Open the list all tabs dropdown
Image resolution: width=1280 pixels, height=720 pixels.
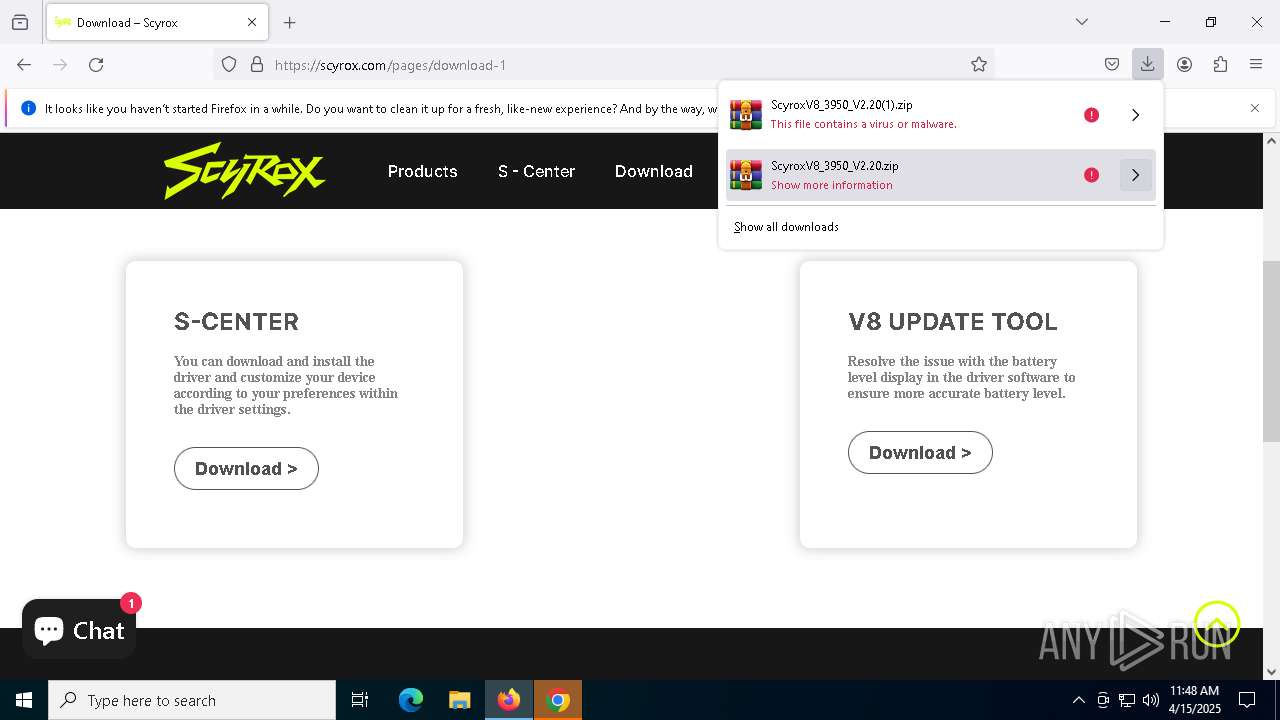1082,22
